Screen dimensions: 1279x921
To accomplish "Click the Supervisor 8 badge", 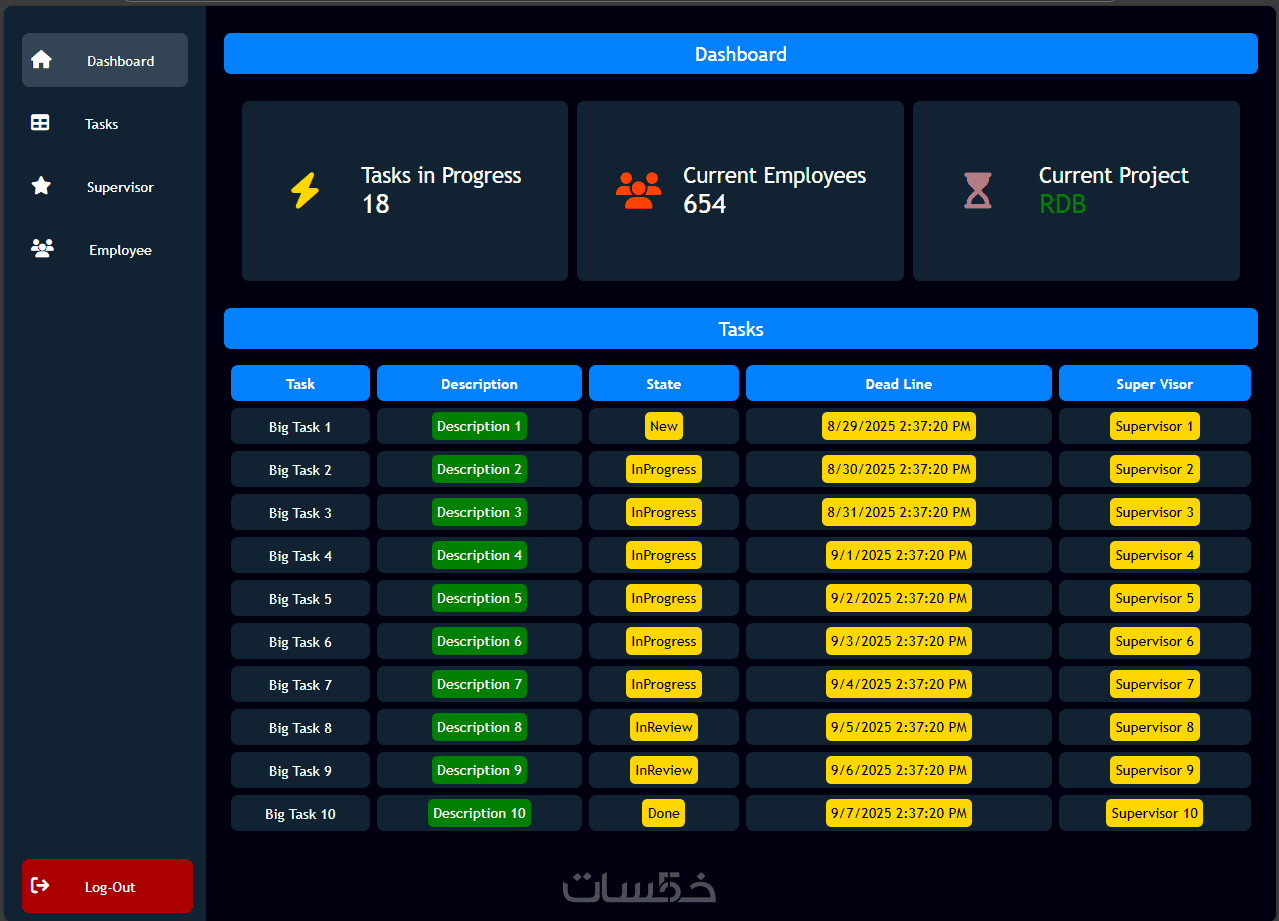I will pyautogui.click(x=1155, y=727).
